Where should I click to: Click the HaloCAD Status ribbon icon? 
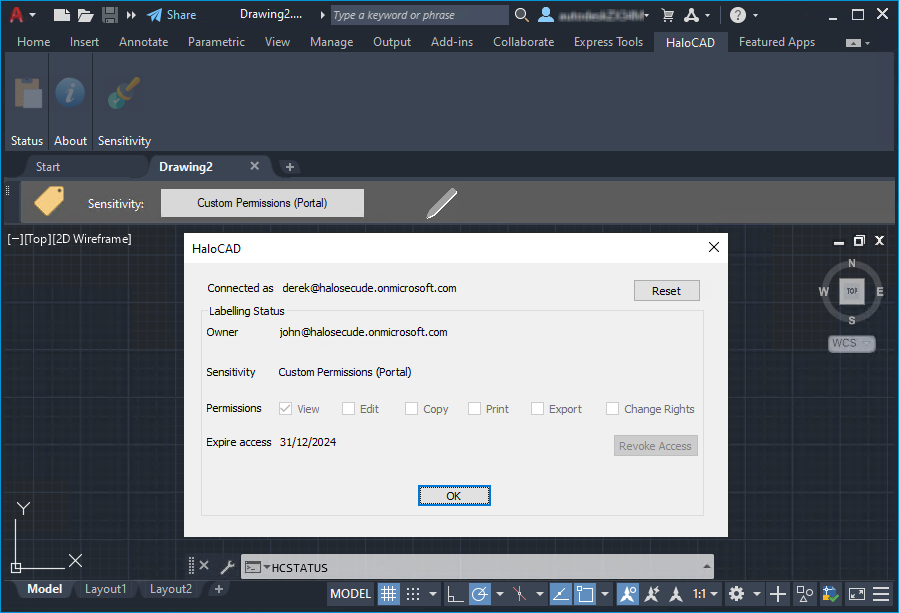coord(27,95)
